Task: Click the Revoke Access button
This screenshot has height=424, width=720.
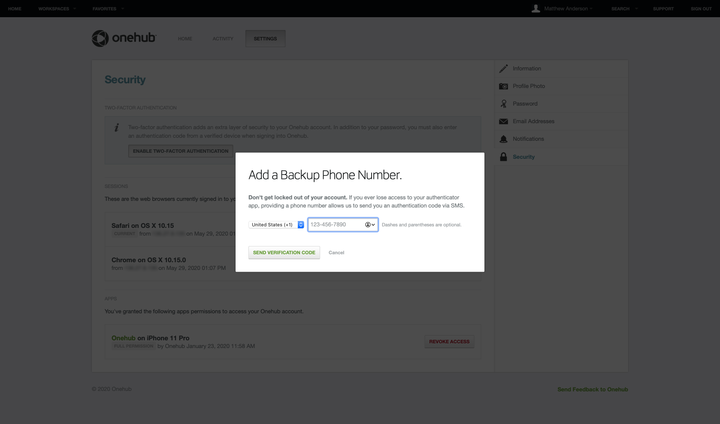Action: tap(449, 341)
